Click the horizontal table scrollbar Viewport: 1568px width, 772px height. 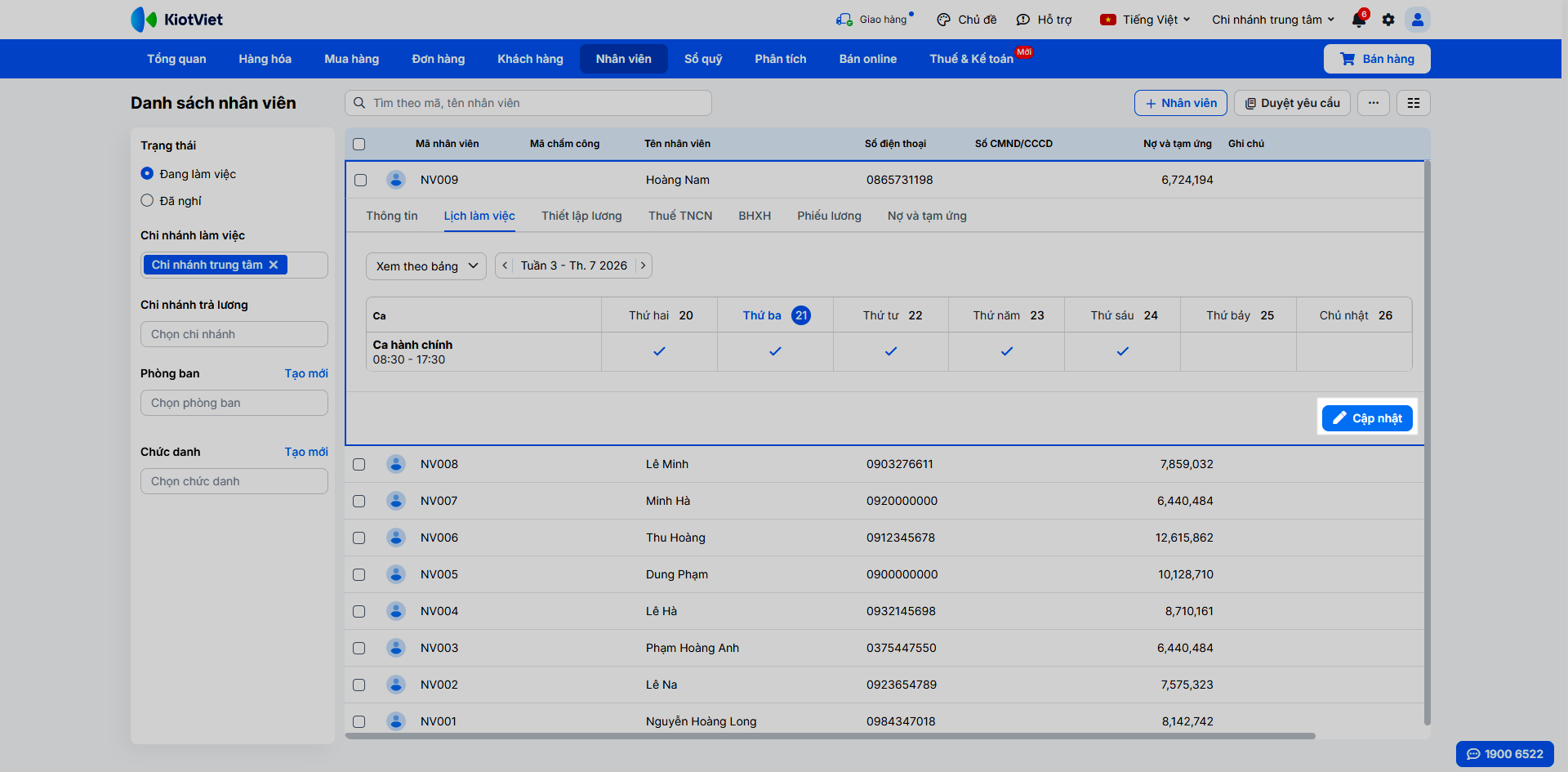pyautogui.click(x=830, y=736)
